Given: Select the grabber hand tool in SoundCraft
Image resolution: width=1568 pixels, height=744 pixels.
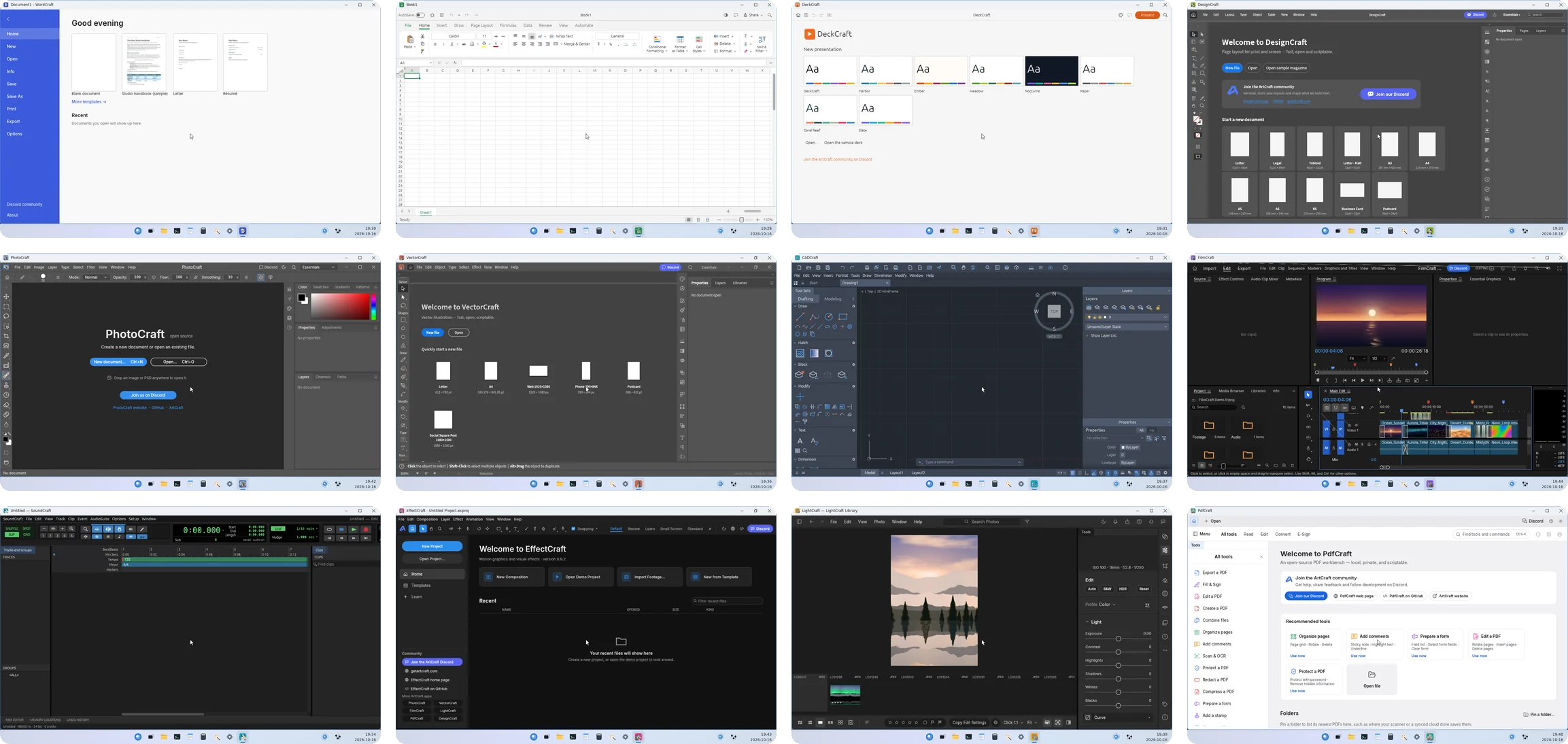Looking at the screenshot, I should 120,529.
